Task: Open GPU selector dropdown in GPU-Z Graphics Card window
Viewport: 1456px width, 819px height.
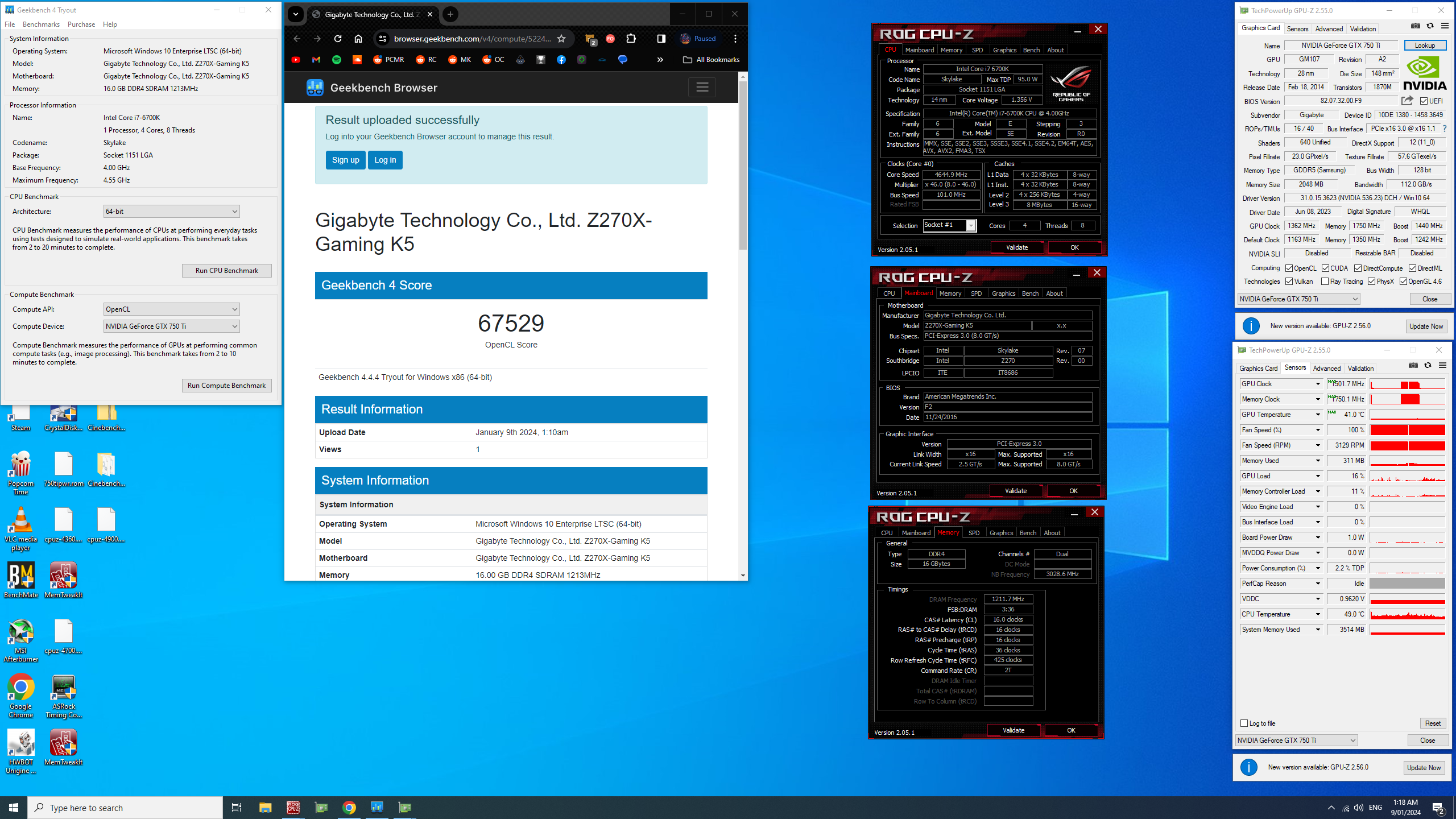Action: coord(1298,299)
